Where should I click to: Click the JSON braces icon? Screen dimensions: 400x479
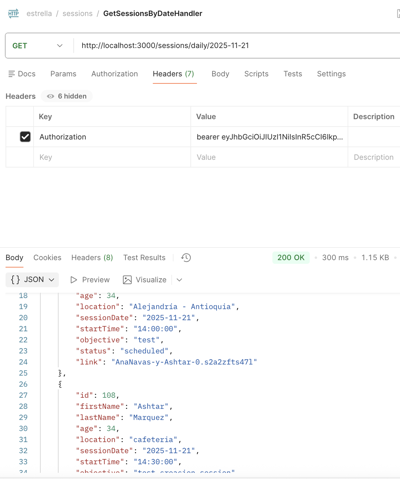(15, 279)
